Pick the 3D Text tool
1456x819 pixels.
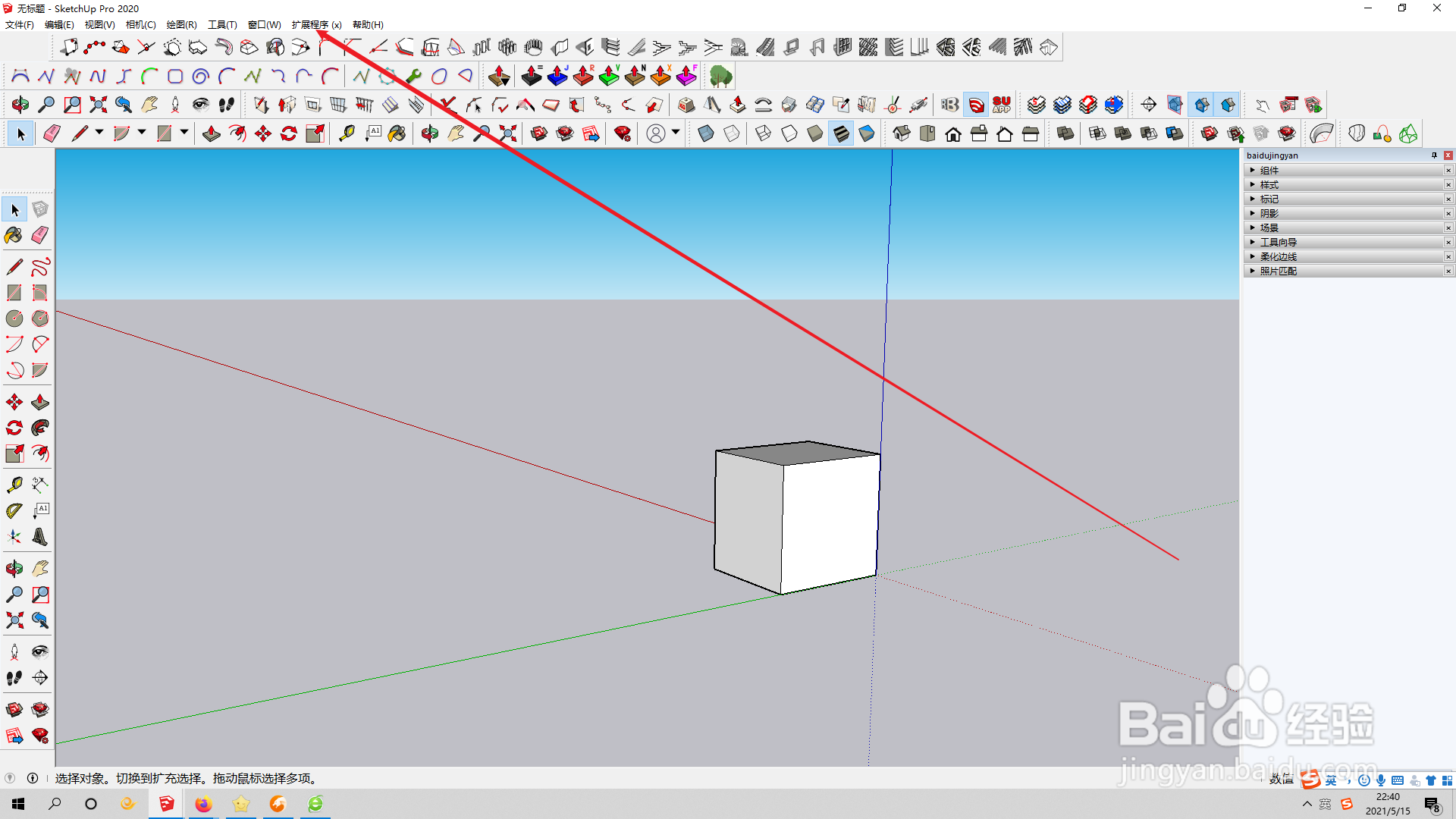(40, 537)
